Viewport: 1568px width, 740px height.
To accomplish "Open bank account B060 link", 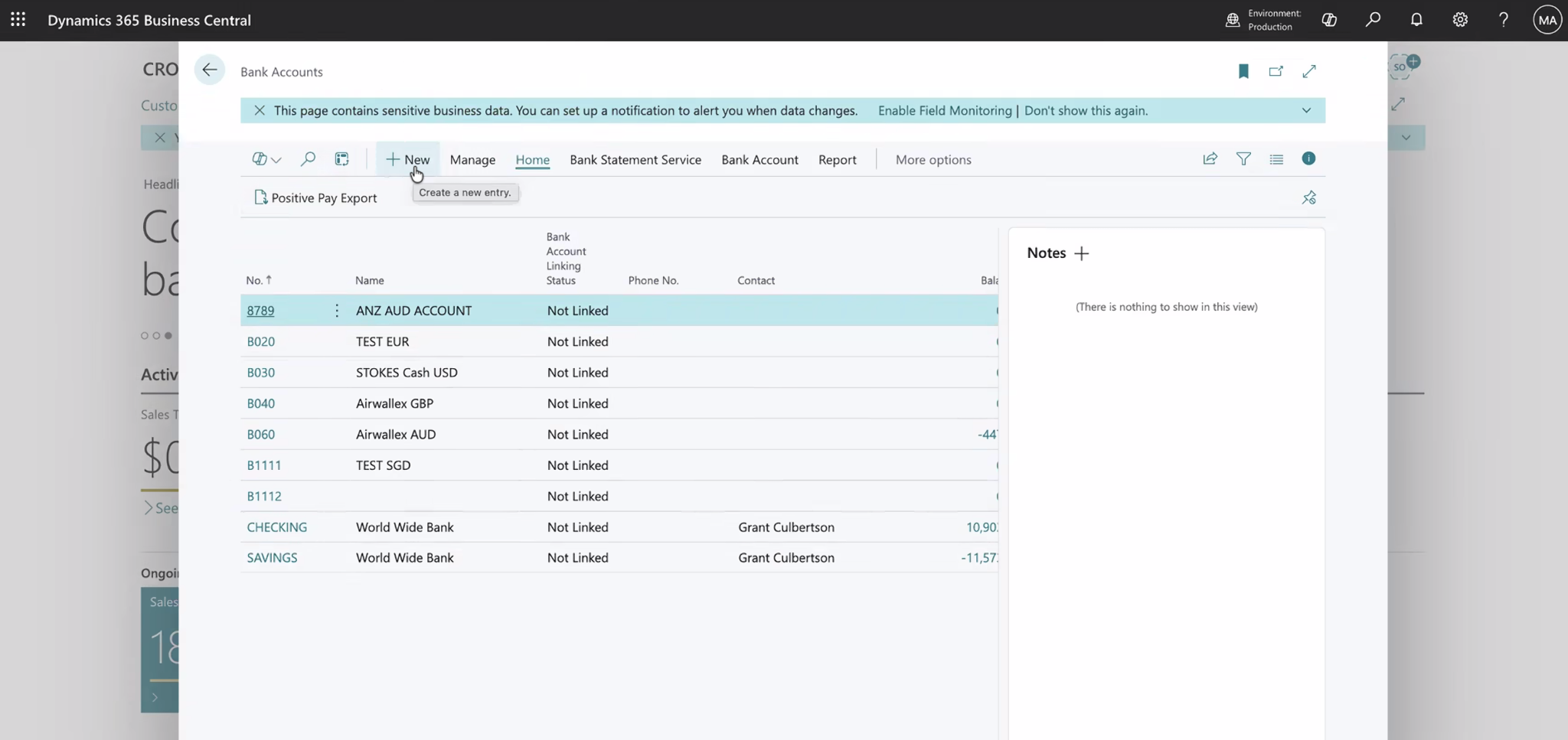I will point(261,434).
